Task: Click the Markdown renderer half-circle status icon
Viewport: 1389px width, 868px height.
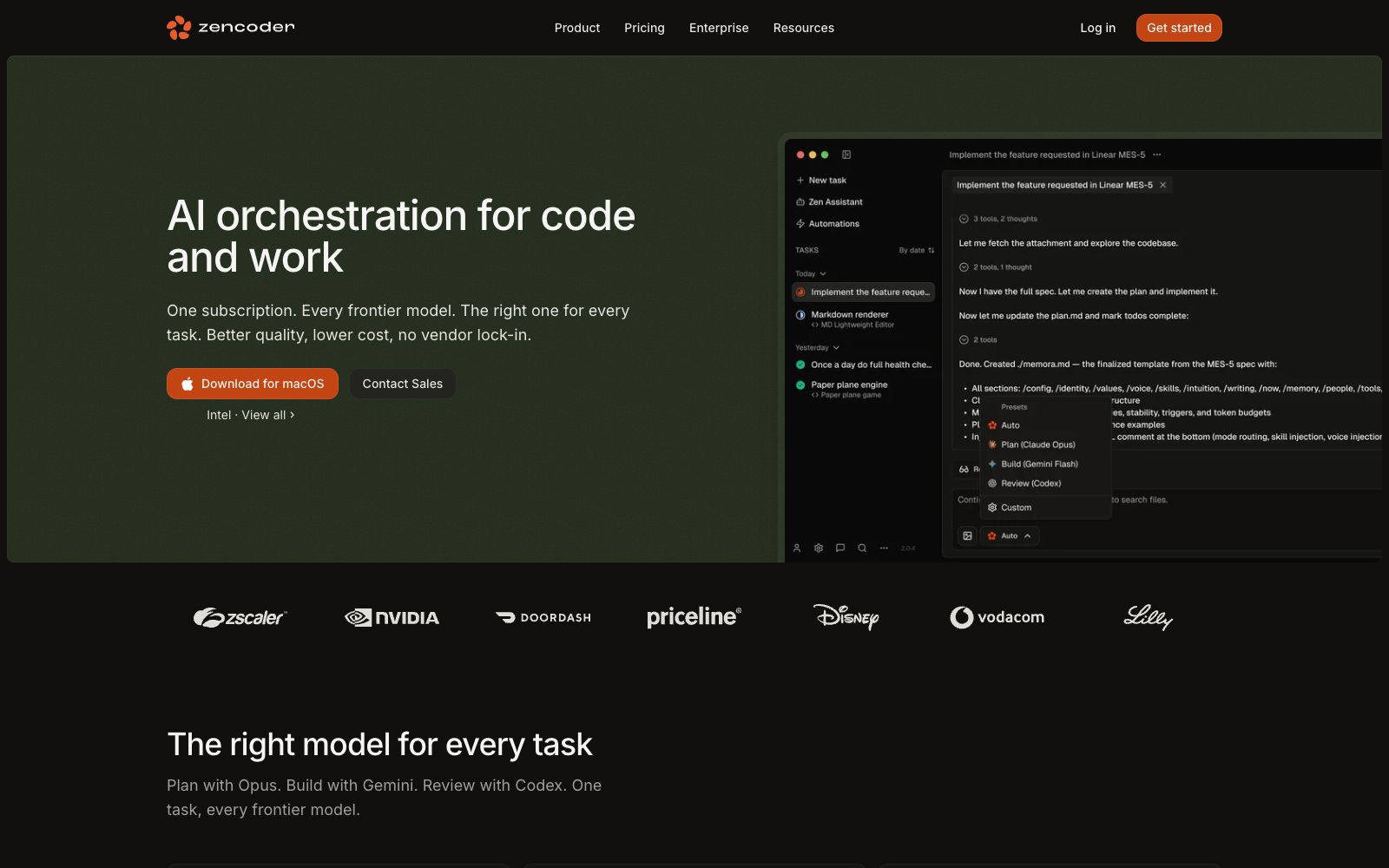Action: tap(800, 315)
